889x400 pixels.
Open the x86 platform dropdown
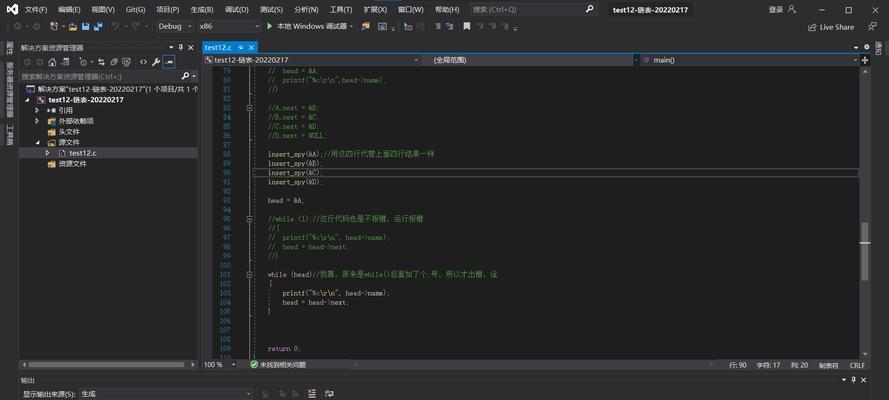pos(229,27)
